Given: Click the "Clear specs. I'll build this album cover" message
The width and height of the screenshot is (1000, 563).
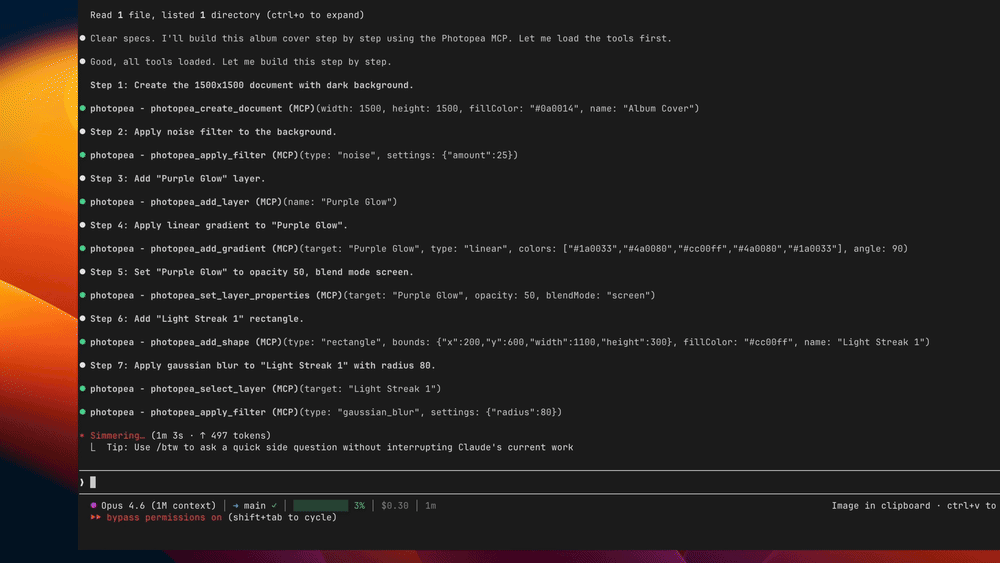Looking at the screenshot, I should (381, 38).
